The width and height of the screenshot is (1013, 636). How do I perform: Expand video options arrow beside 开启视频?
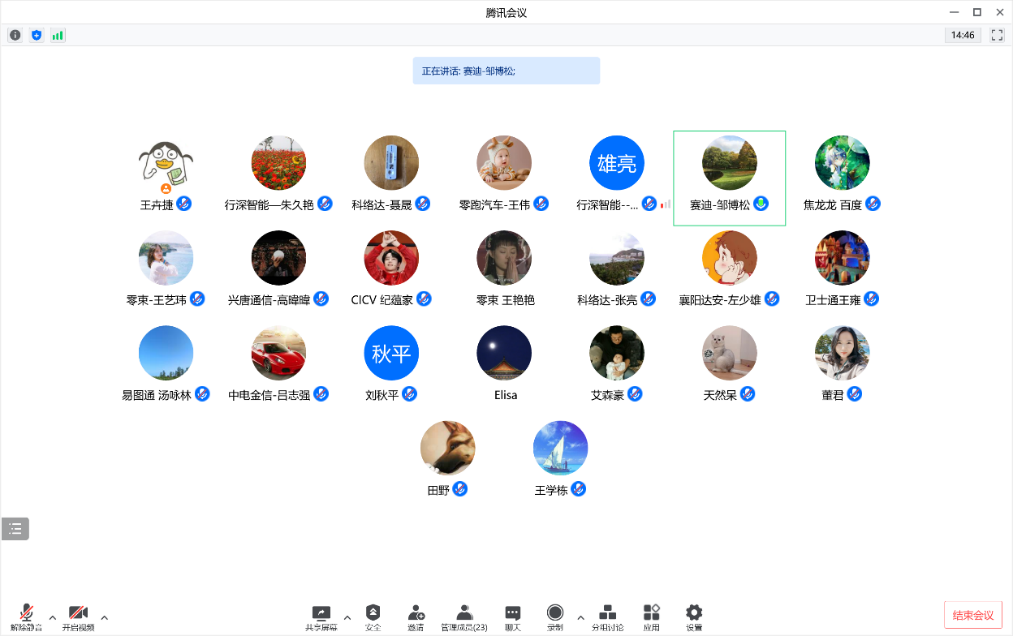point(104,618)
